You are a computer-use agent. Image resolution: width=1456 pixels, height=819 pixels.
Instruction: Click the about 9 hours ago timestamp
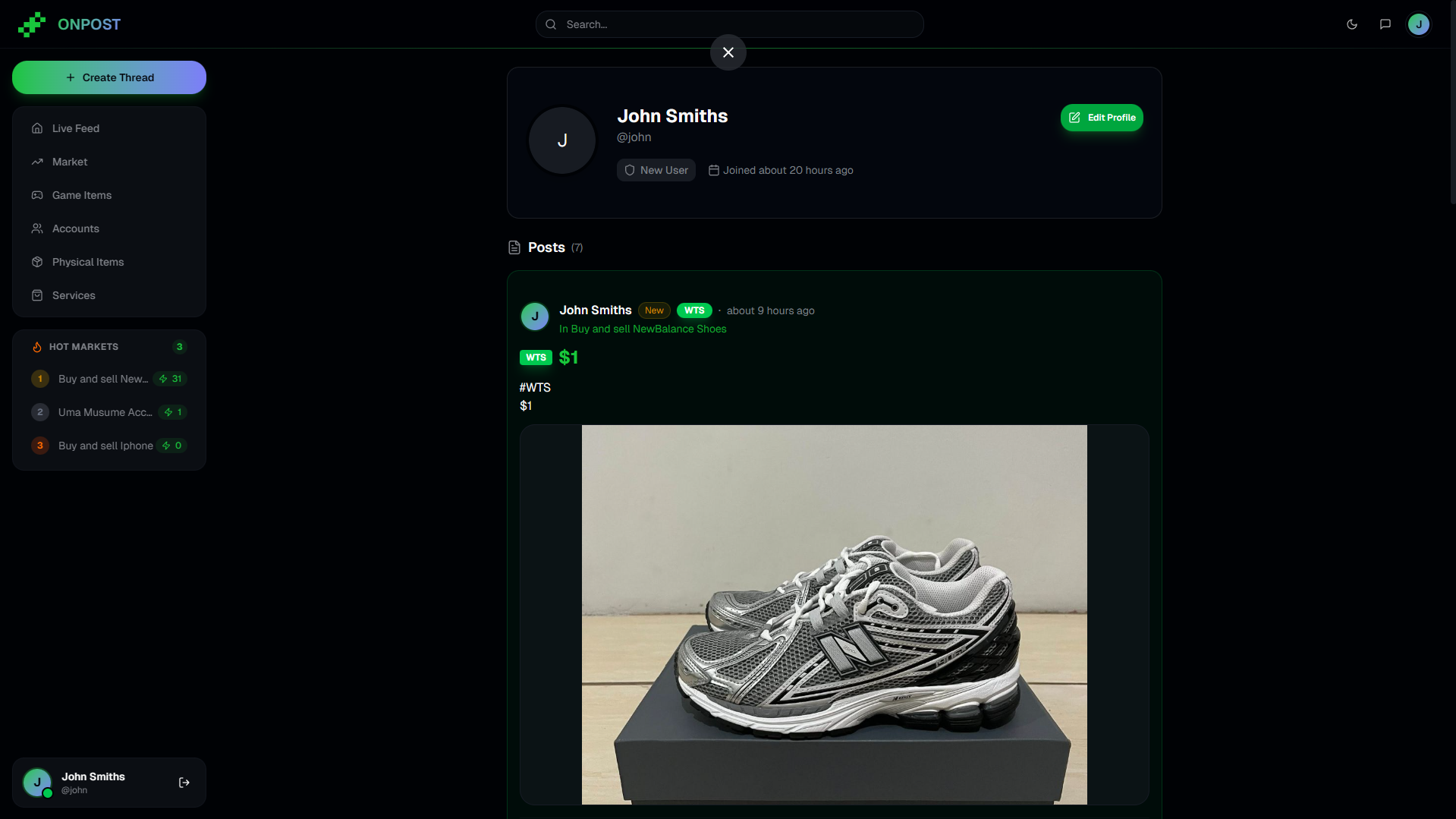[771, 310]
